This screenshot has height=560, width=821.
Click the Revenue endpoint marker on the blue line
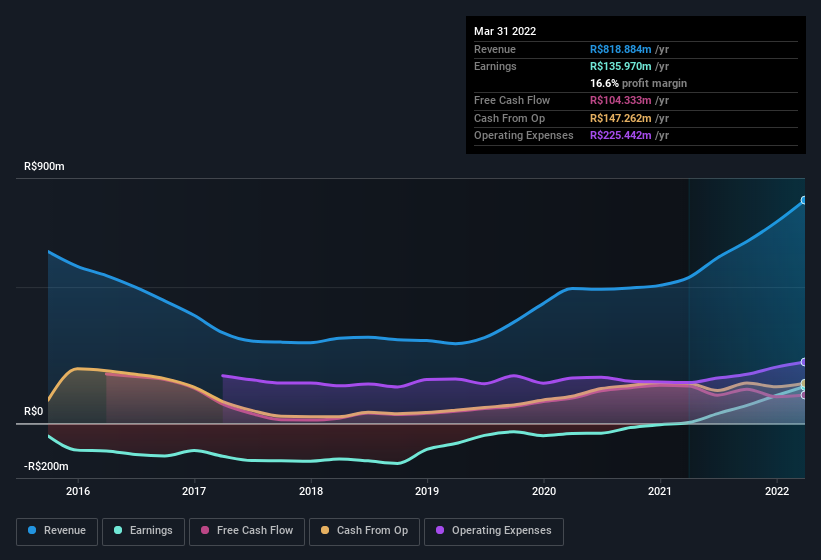click(804, 201)
